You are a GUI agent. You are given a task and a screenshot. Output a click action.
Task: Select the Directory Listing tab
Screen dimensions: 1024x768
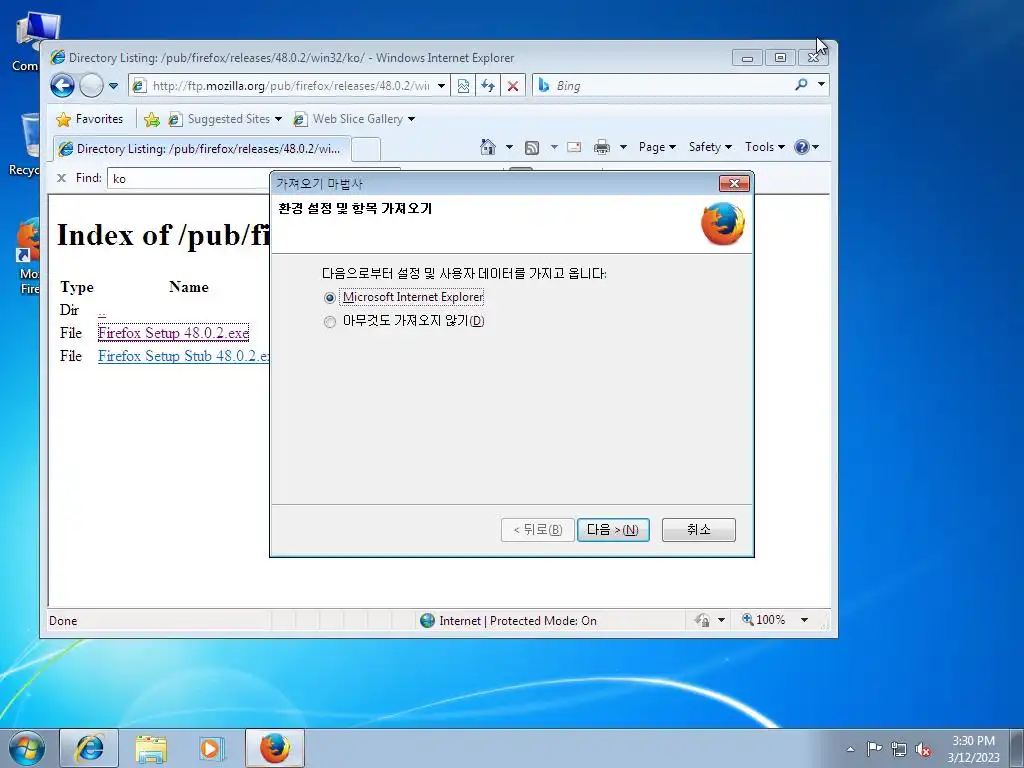point(202,149)
